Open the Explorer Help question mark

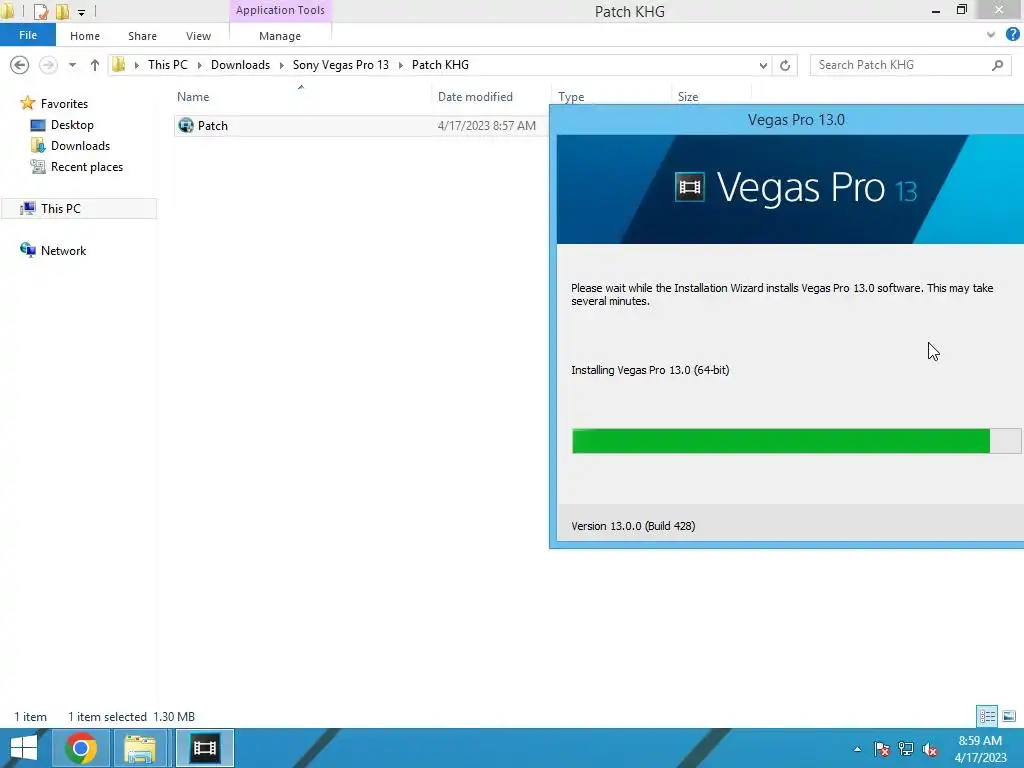tap(1013, 35)
